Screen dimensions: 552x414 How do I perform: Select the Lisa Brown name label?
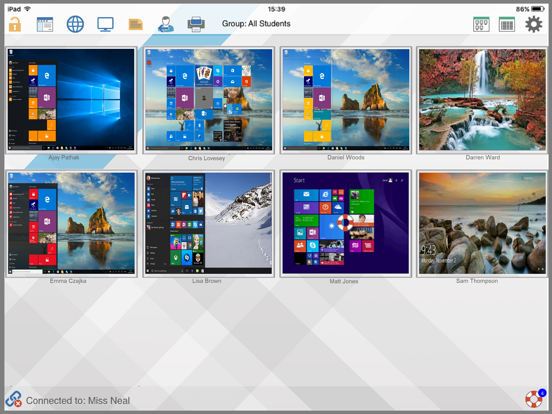coord(207,281)
